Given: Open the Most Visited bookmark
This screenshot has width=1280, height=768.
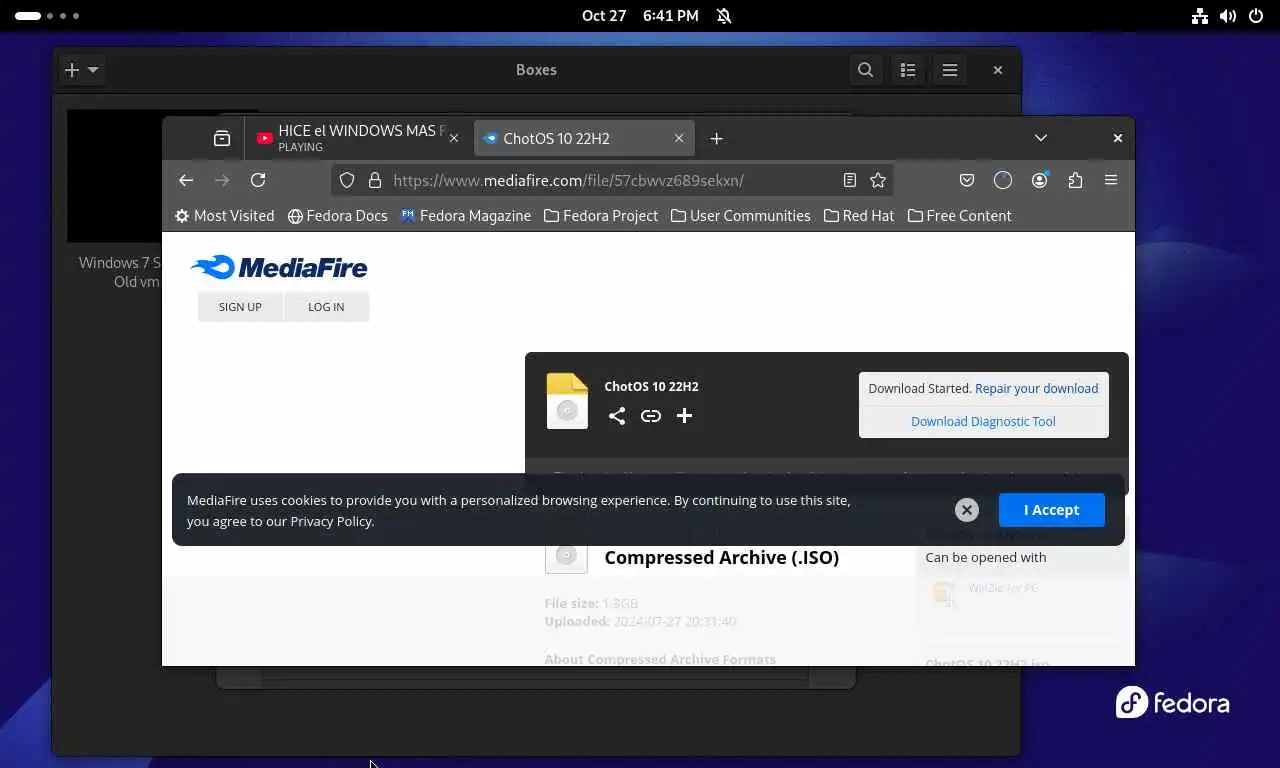Looking at the screenshot, I should [x=224, y=216].
